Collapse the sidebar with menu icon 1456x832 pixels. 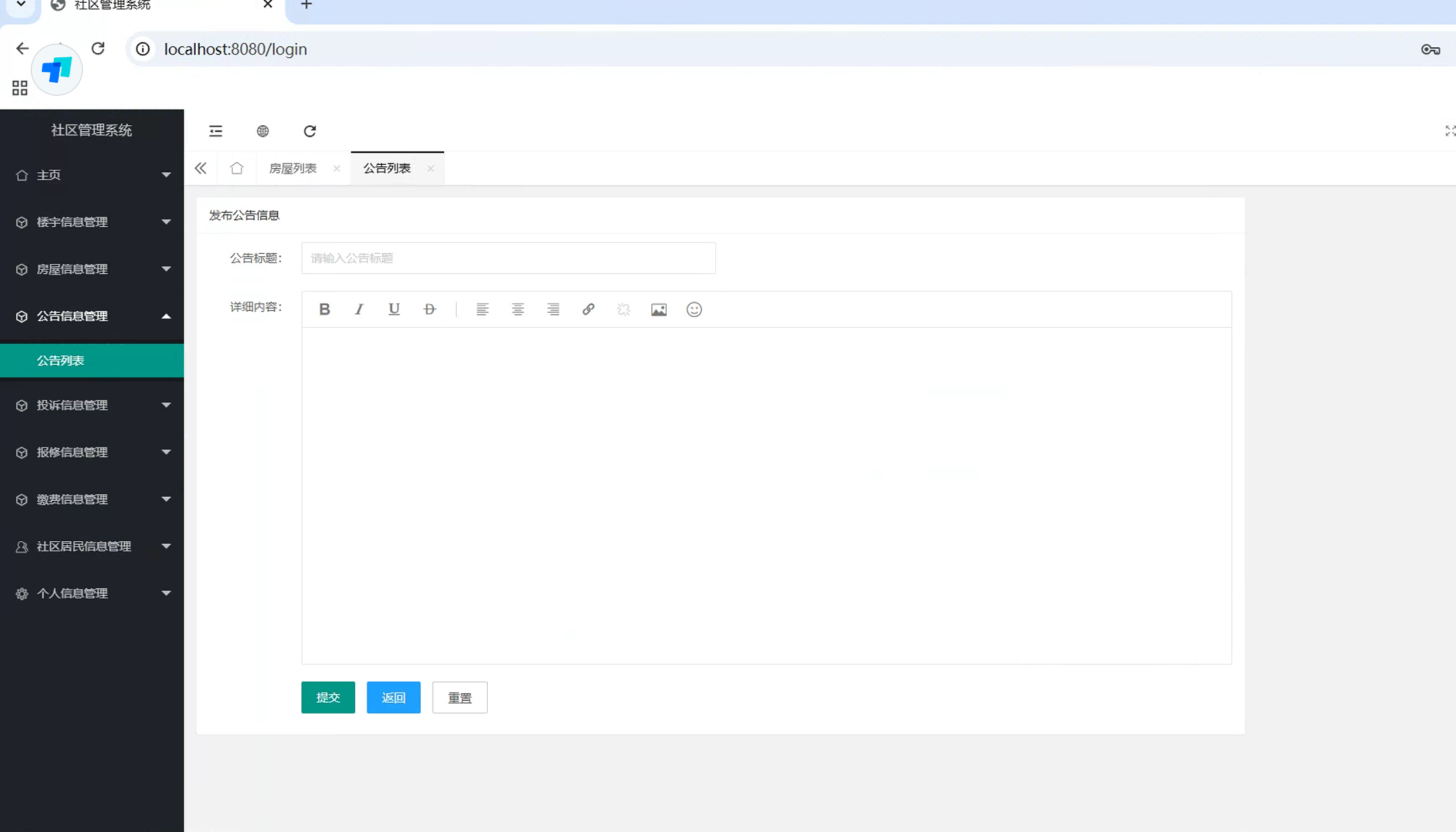click(215, 131)
